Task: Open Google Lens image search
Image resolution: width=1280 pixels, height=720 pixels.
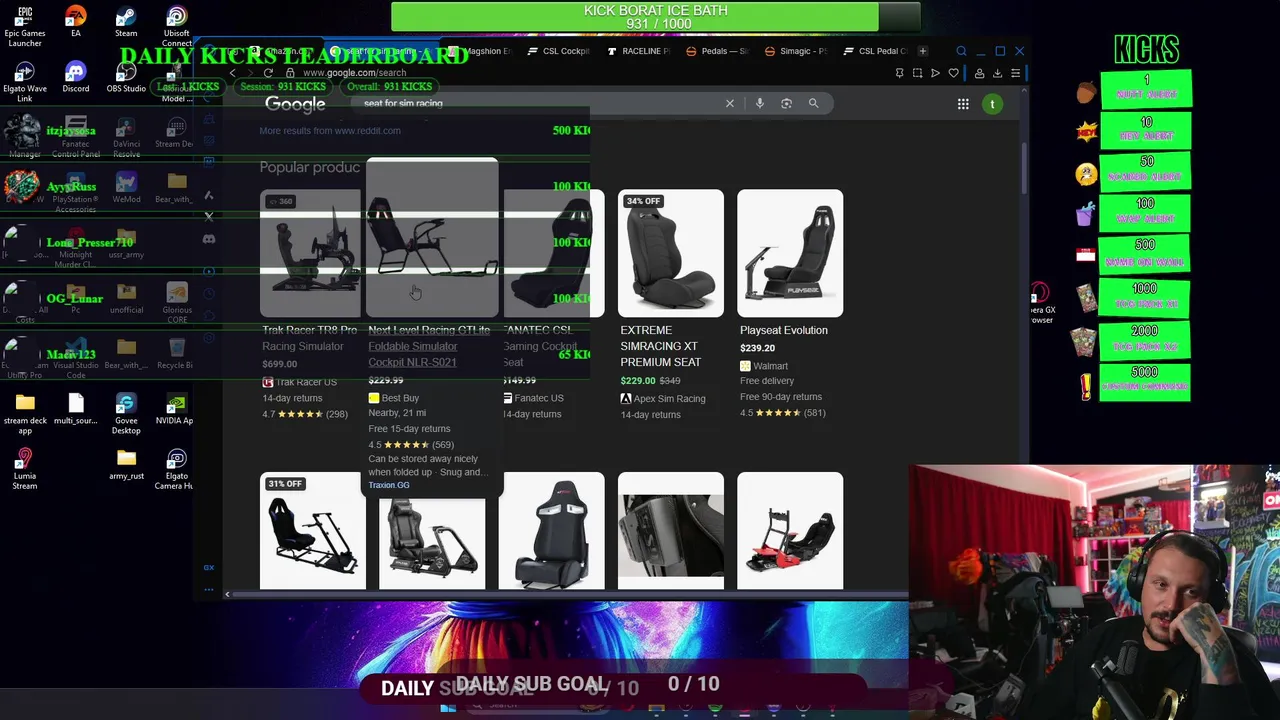Action: click(786, 103)
